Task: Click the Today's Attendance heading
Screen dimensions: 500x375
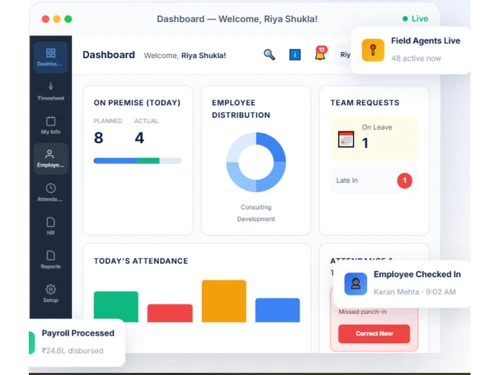Action: [x=141, y=261]
